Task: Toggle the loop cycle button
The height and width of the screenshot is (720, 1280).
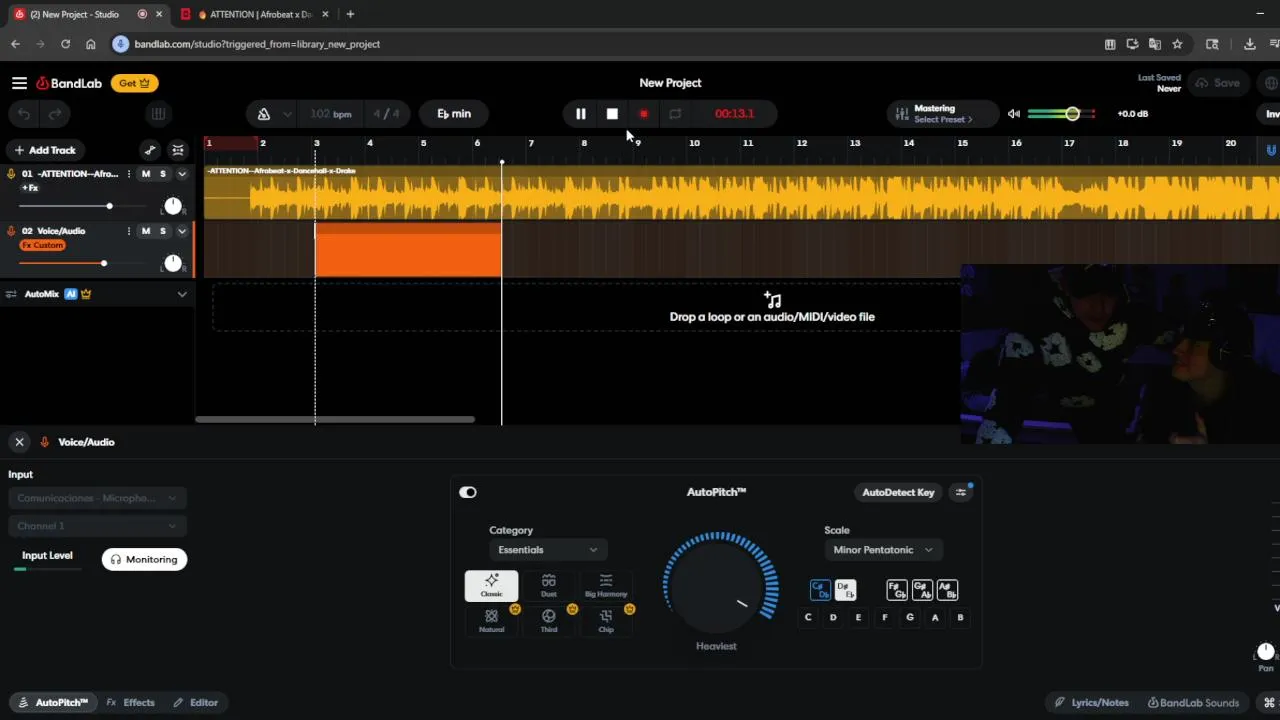Action: tap(675, 114)
